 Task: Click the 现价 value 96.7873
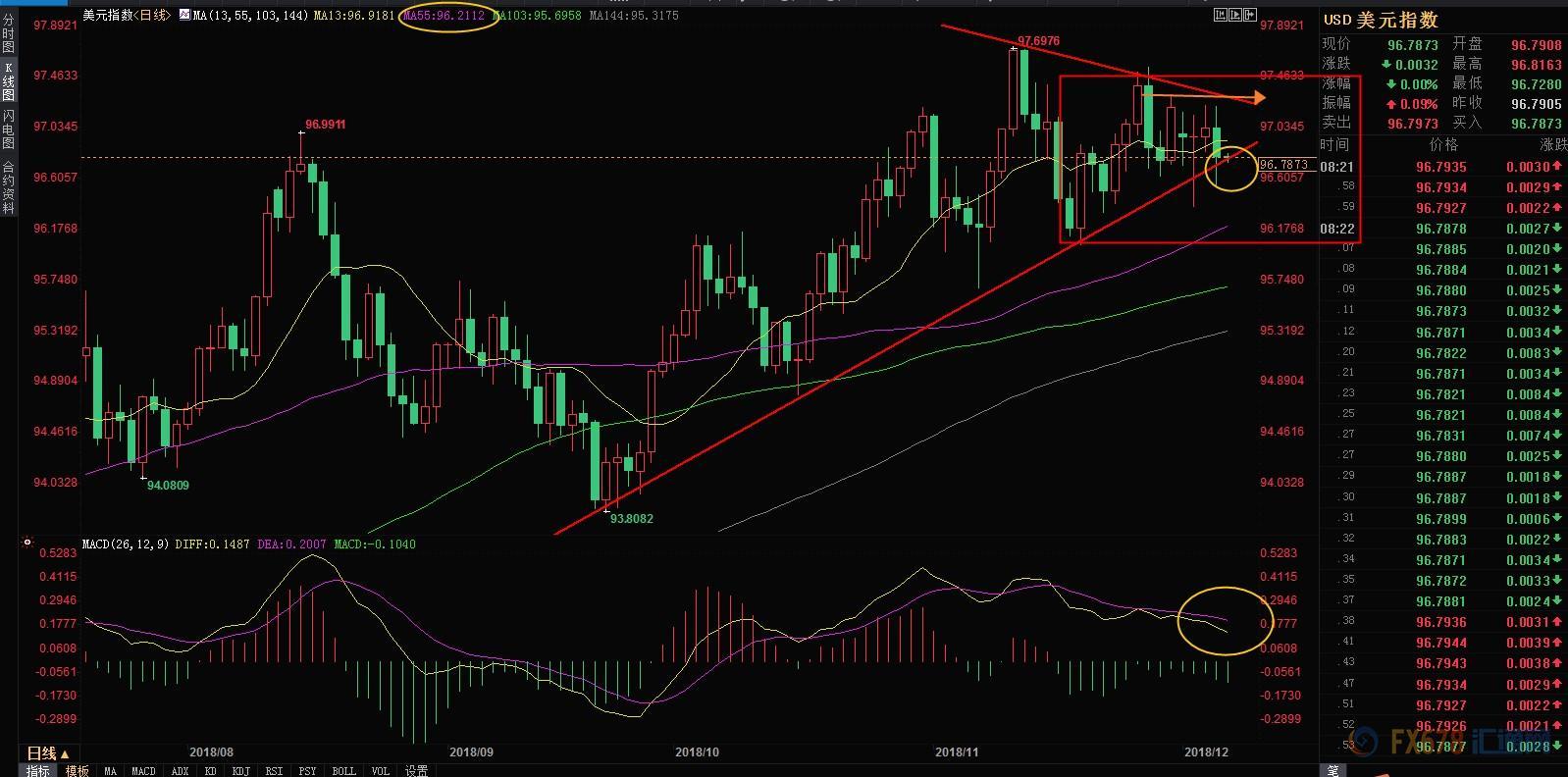coord(1413,45)
